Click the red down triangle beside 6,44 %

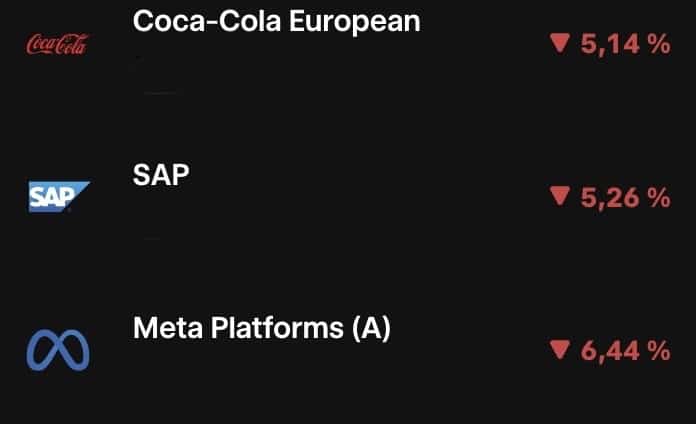[x=560, y=350]
